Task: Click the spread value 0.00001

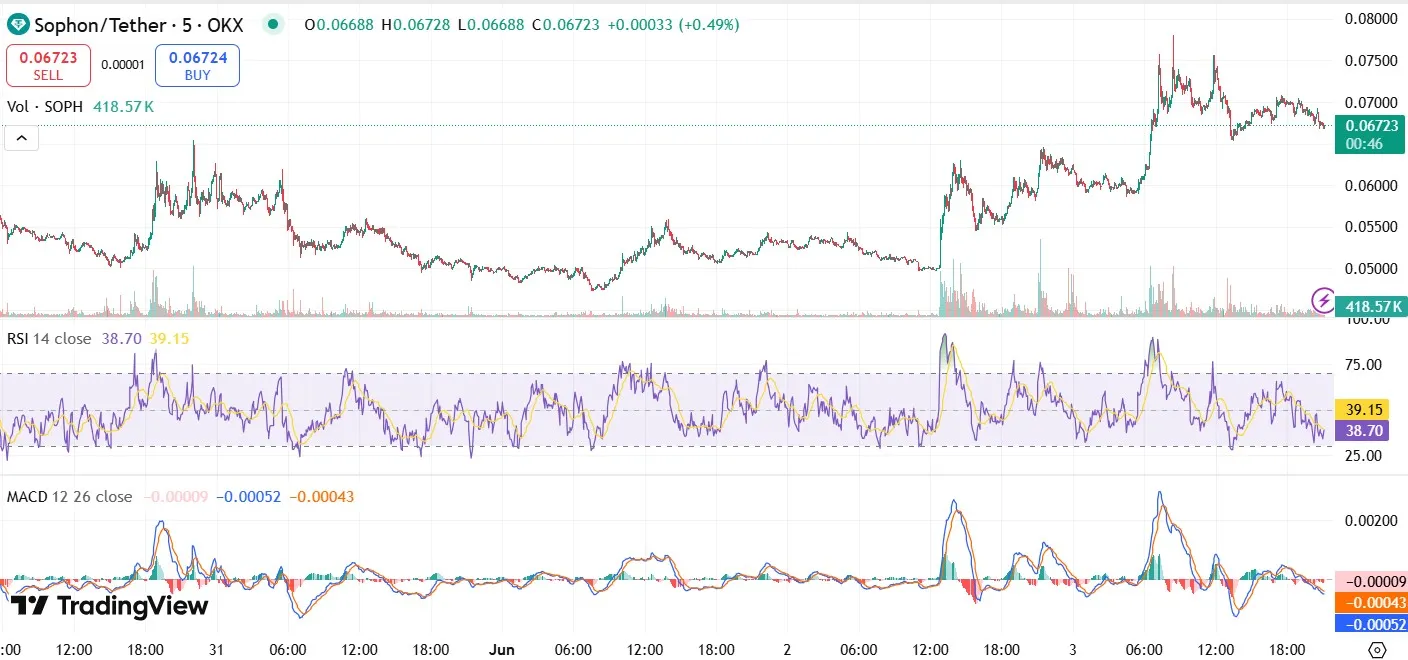Action: click(x=123, y=63)
